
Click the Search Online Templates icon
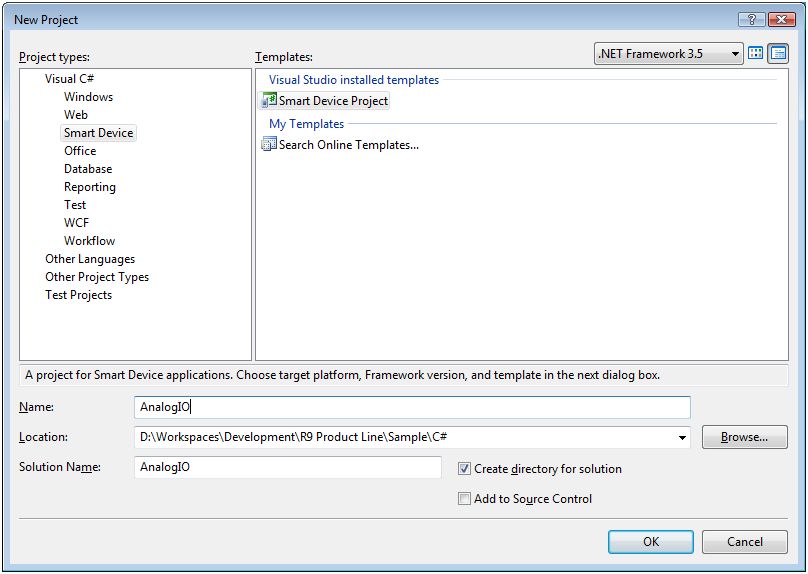[268, 145]
